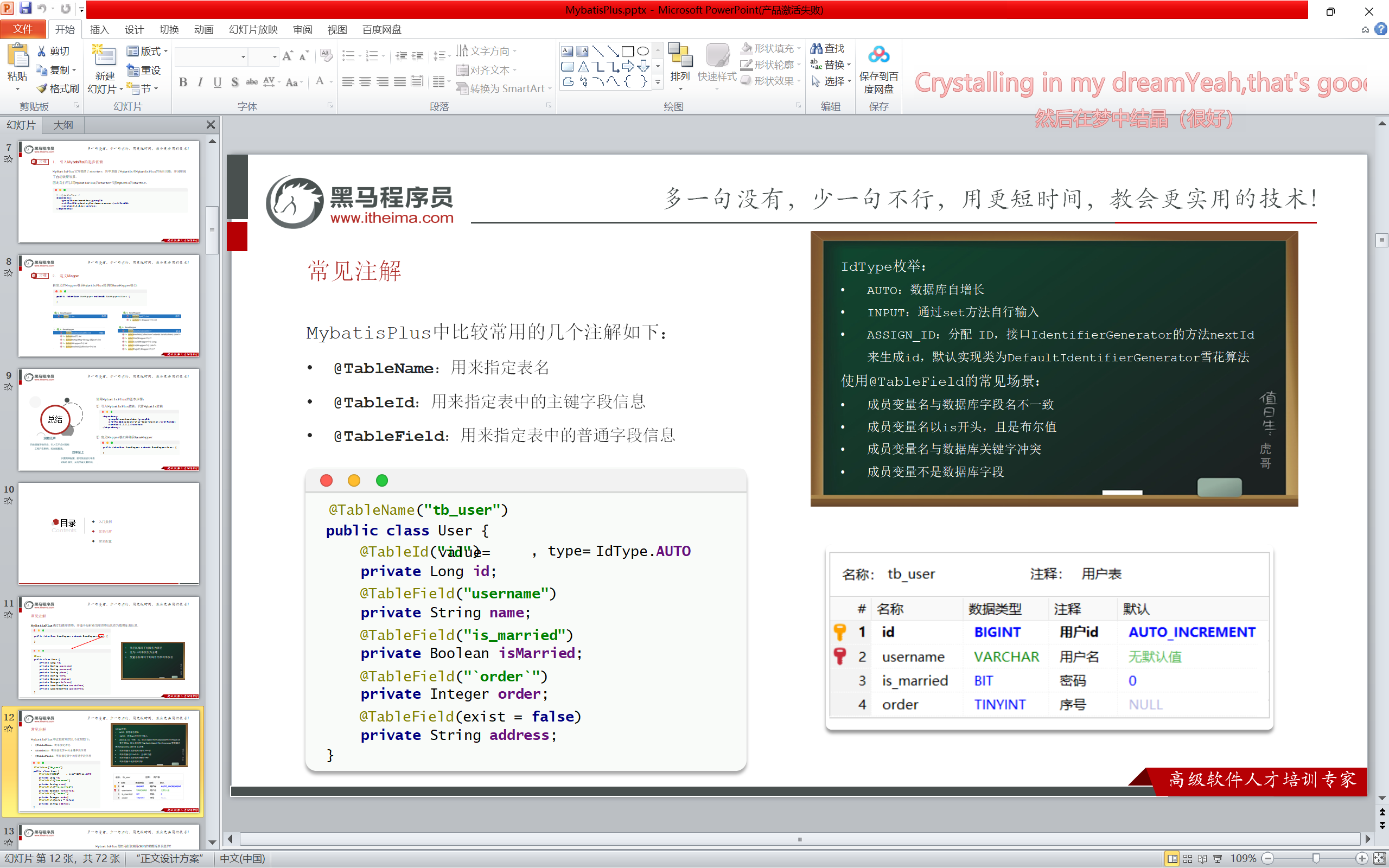Image resolution: width=1389 pixels, height=868 pixels.
Task: Switch to the 幻灯片放映 ribbon tab
Action: click(x=253, y=29)
